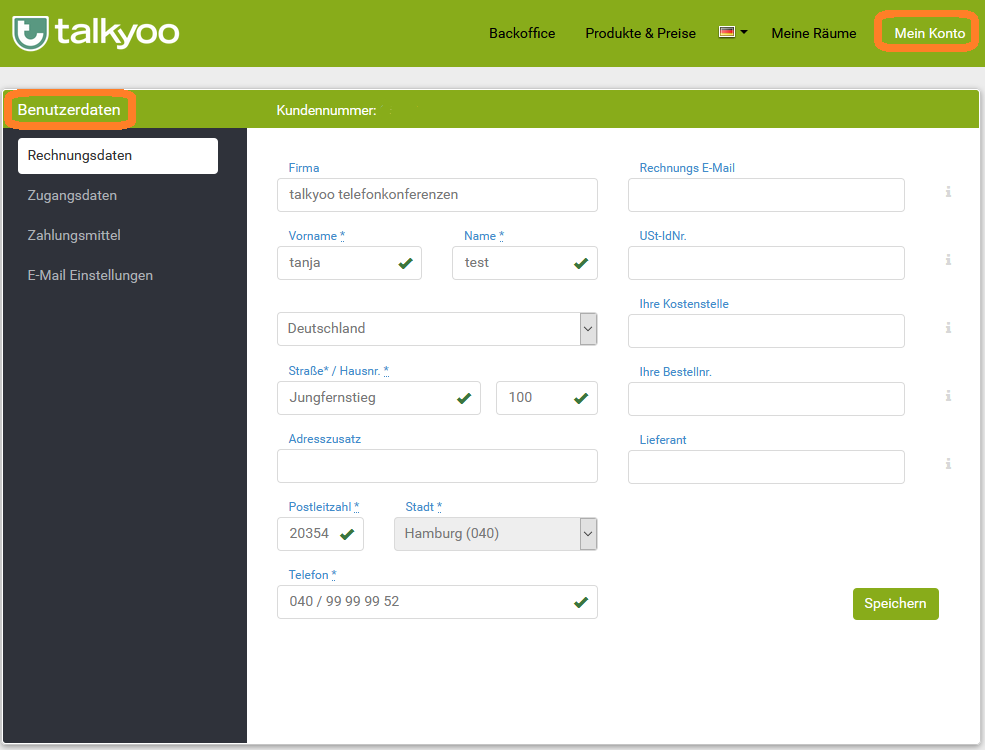Screen dimensions: 985x750
Task: Click info icon beside Ihre Kostenstelle
Action: coord(948,328)
